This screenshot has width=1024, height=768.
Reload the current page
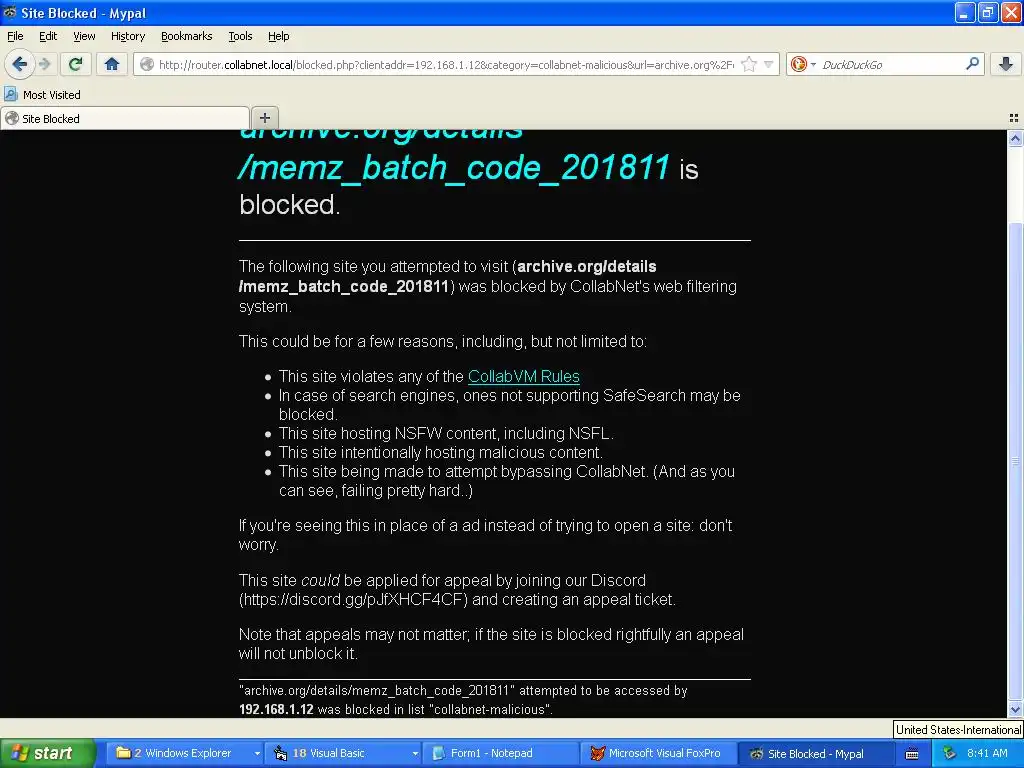(75, 64)
